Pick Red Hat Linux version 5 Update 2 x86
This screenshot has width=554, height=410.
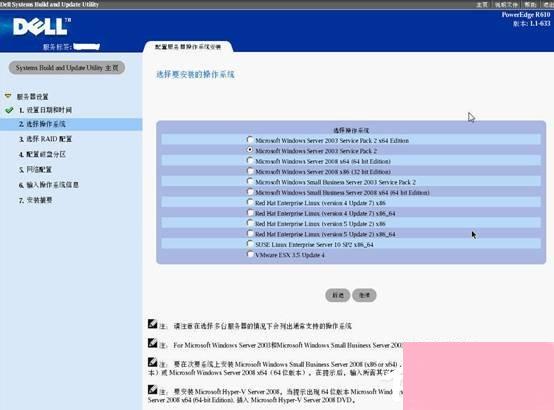tap(250, 223)
